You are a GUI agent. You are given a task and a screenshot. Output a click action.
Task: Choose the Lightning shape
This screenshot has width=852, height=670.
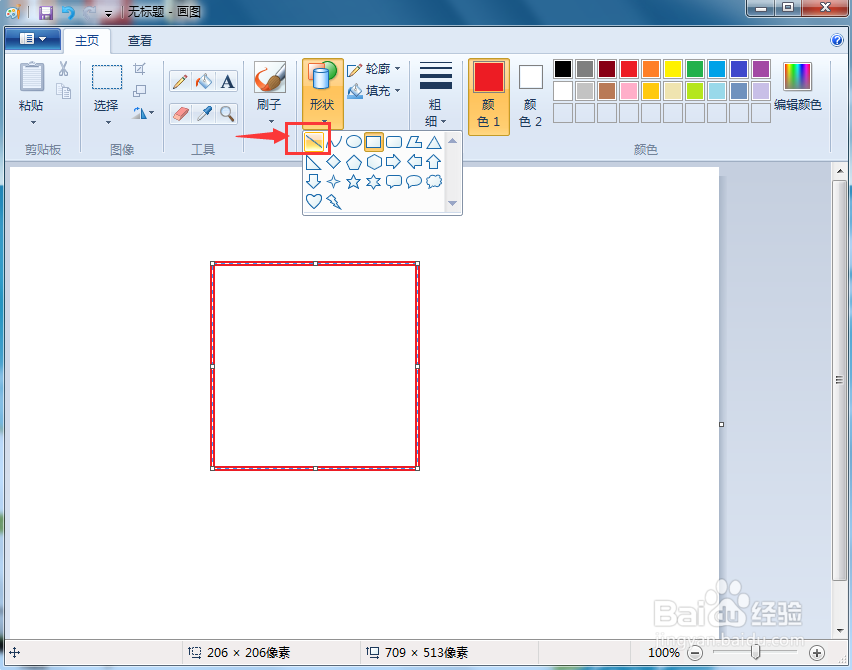coord(334,201)
